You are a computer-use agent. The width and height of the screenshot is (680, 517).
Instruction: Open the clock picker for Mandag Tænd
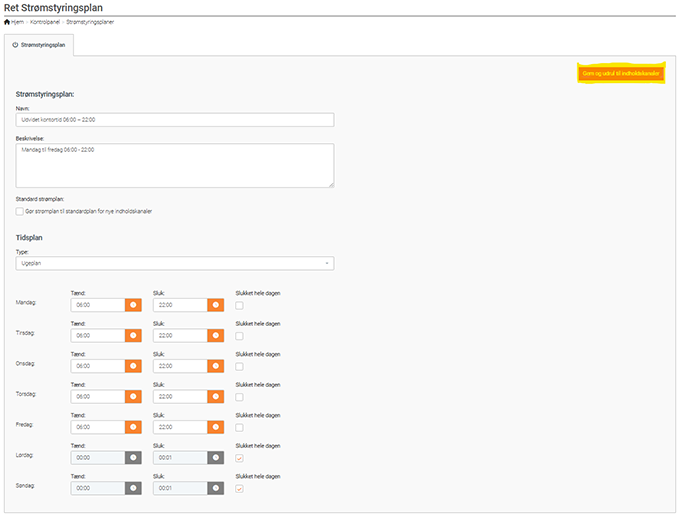(x=133, y=305)
